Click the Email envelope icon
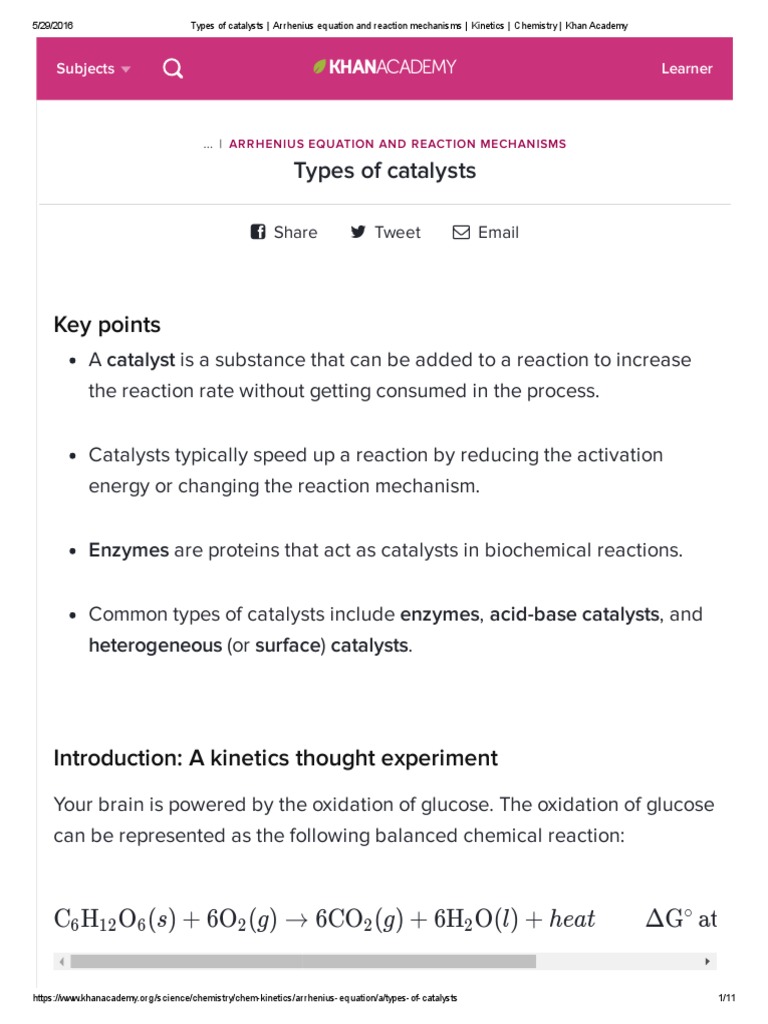This screenshot has height=1024, width=768. (x=461, y=232)
